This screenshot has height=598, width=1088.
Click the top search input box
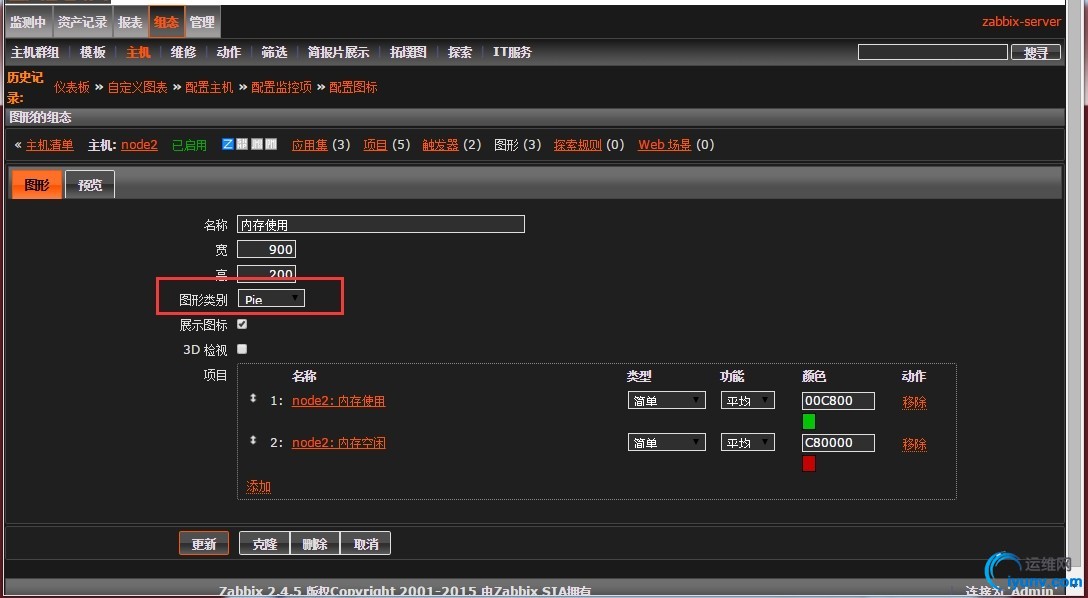(933, 52)
